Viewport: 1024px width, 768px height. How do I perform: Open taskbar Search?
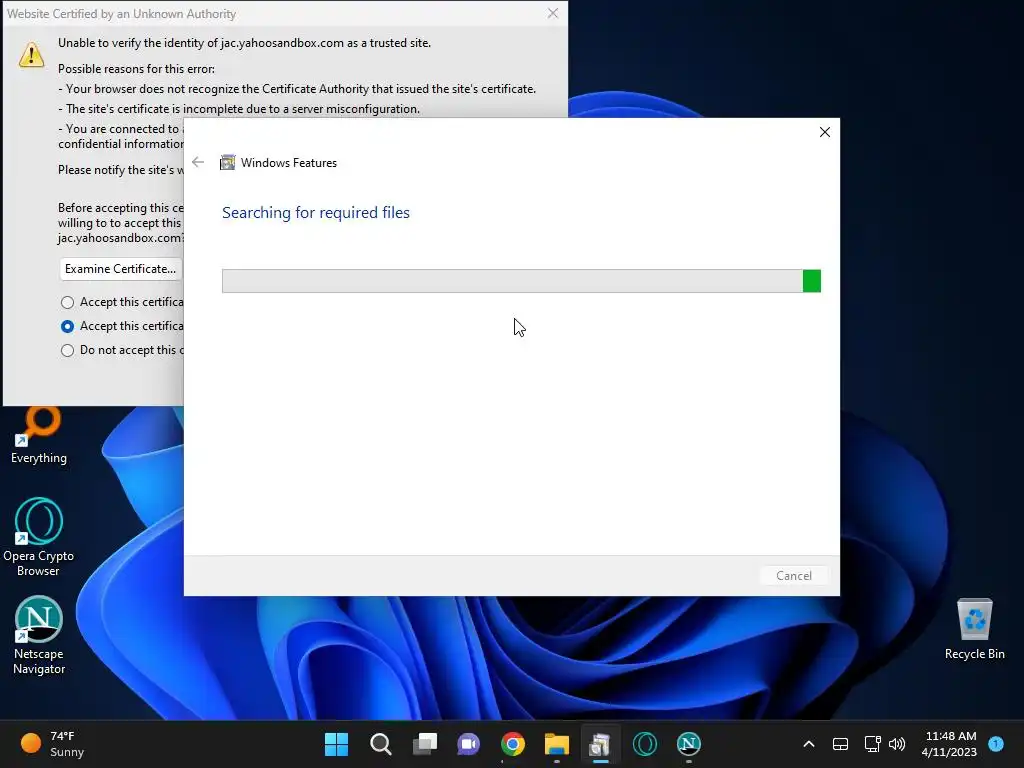(x=381, y=744)
